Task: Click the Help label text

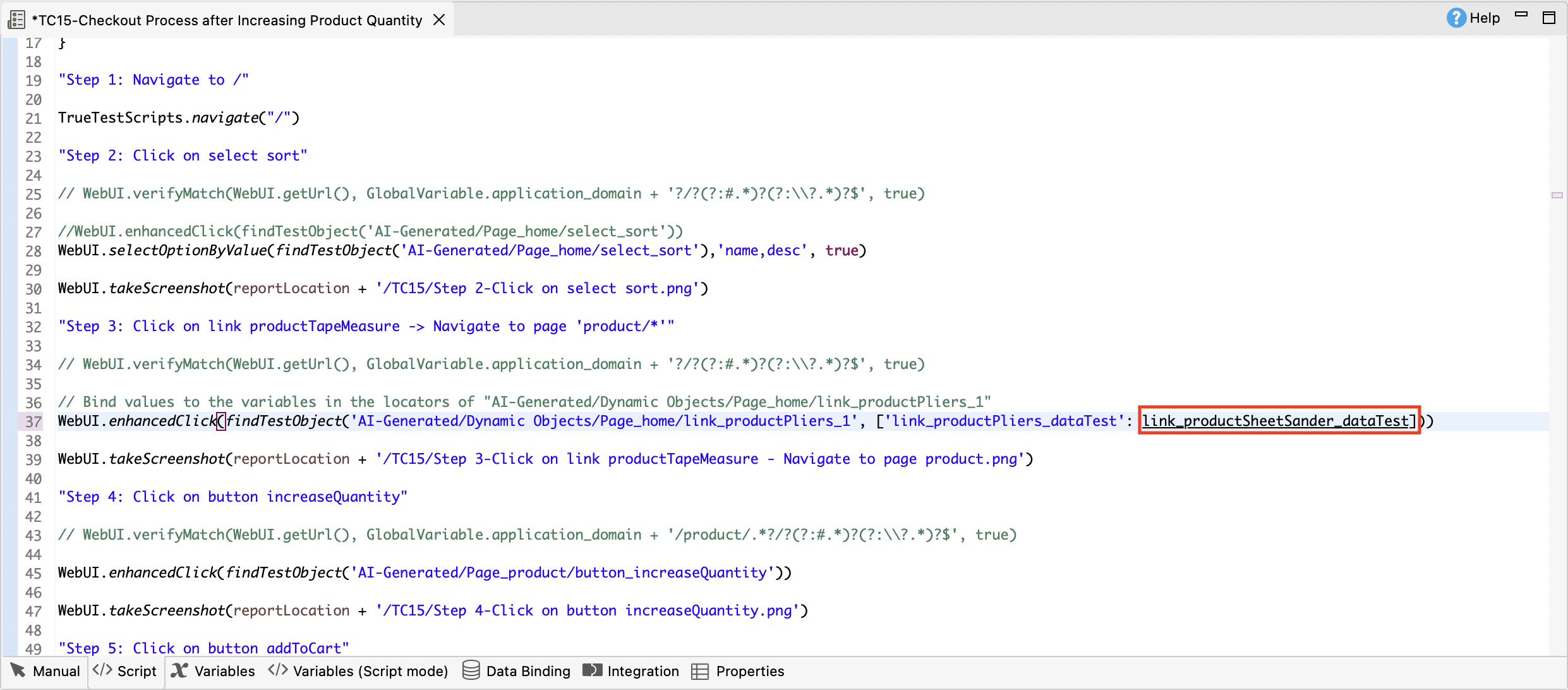Action: (1485, 18)
